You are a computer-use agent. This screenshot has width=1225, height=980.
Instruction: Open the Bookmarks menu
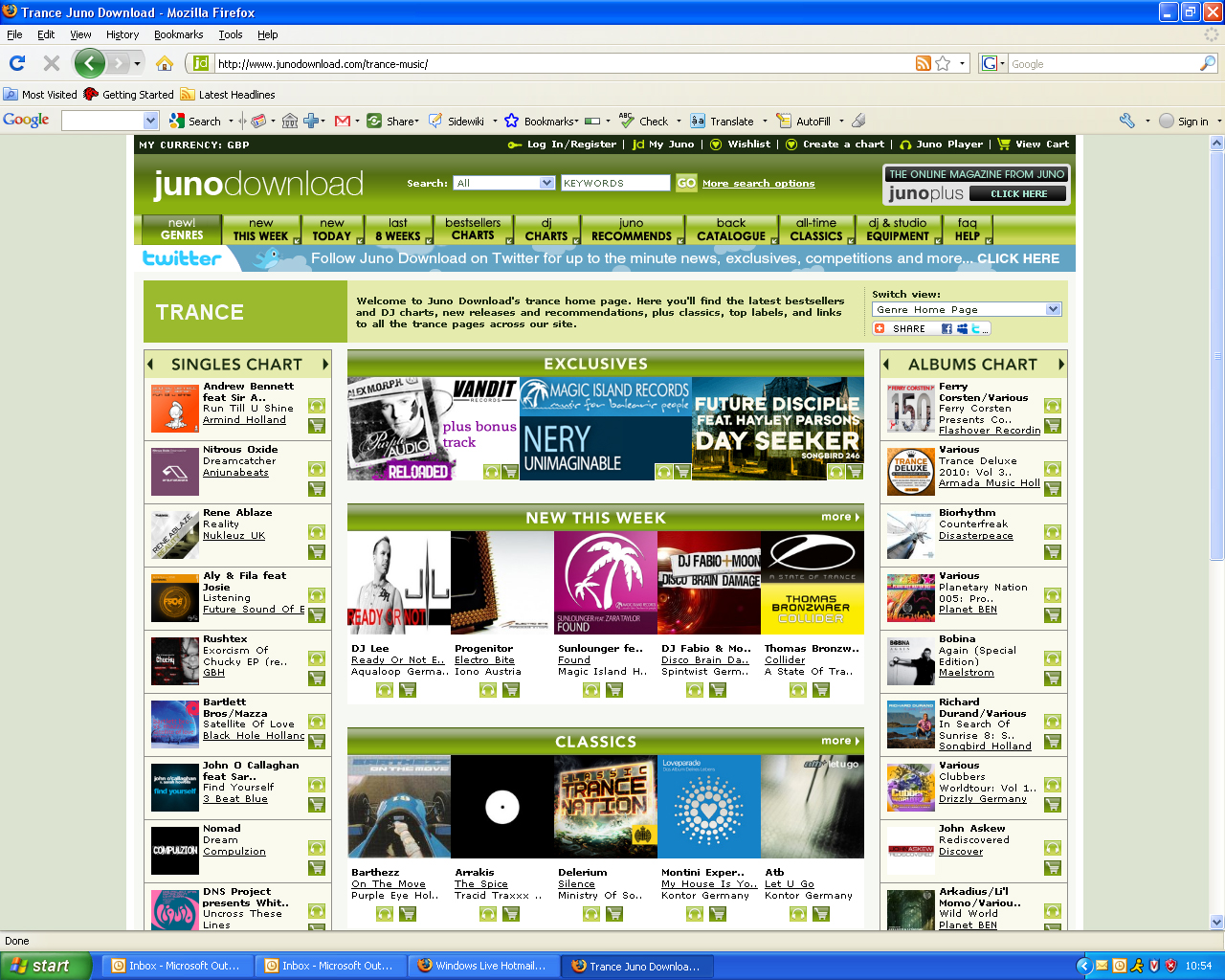click(178, 34)
